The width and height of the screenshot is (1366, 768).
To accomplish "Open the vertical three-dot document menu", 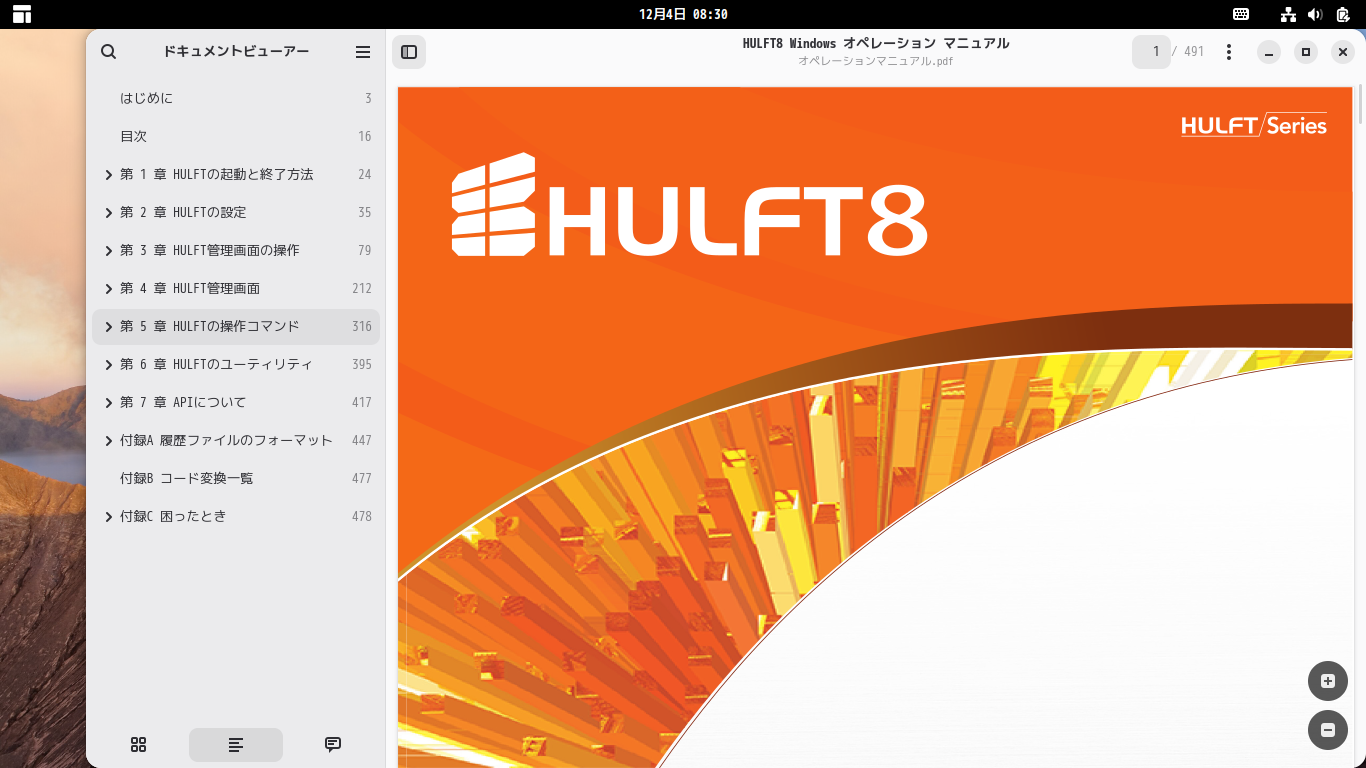I will coord(1229,52).
